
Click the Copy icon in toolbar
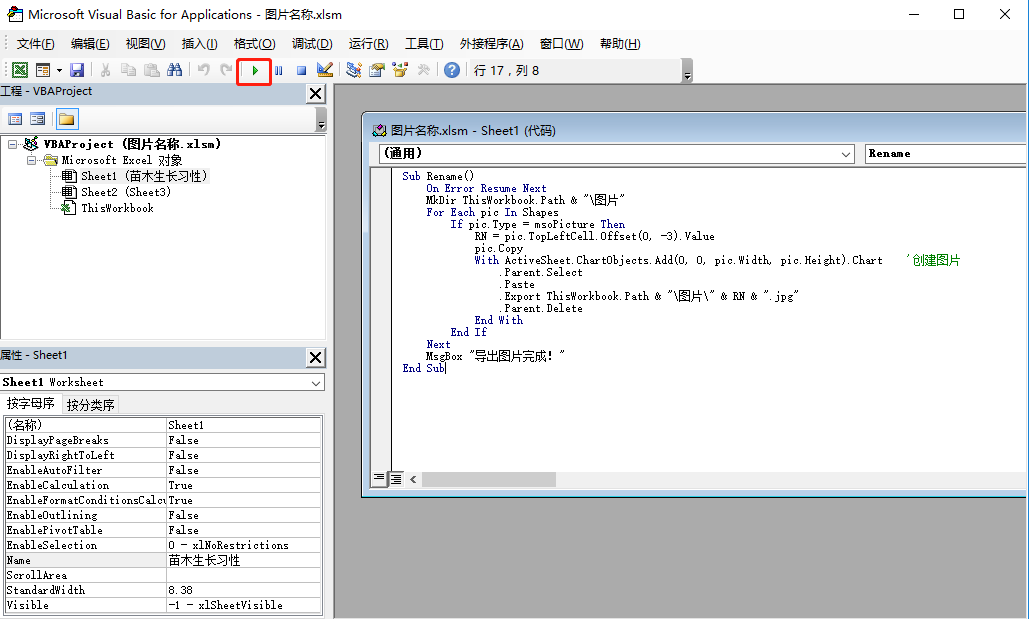pyautogui.click(x=129, y=70)
